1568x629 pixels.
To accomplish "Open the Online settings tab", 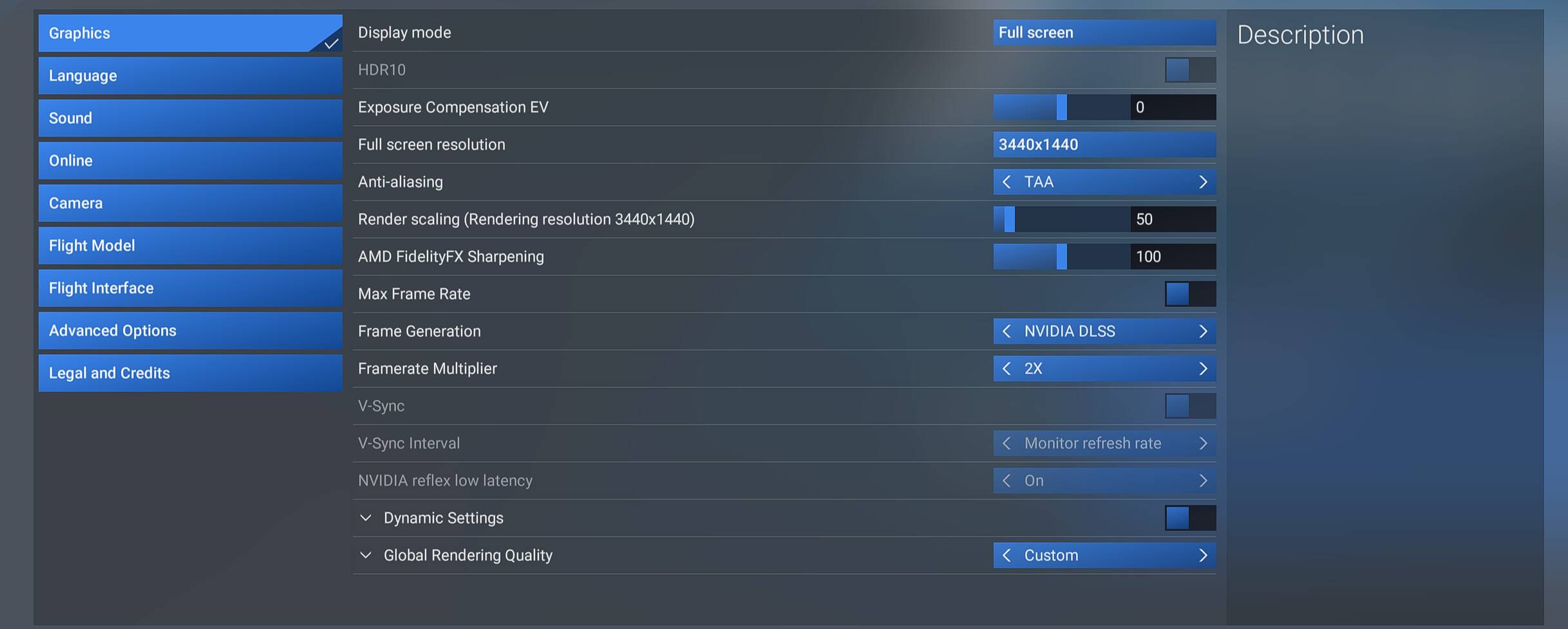I will click(x=190, y=161).
